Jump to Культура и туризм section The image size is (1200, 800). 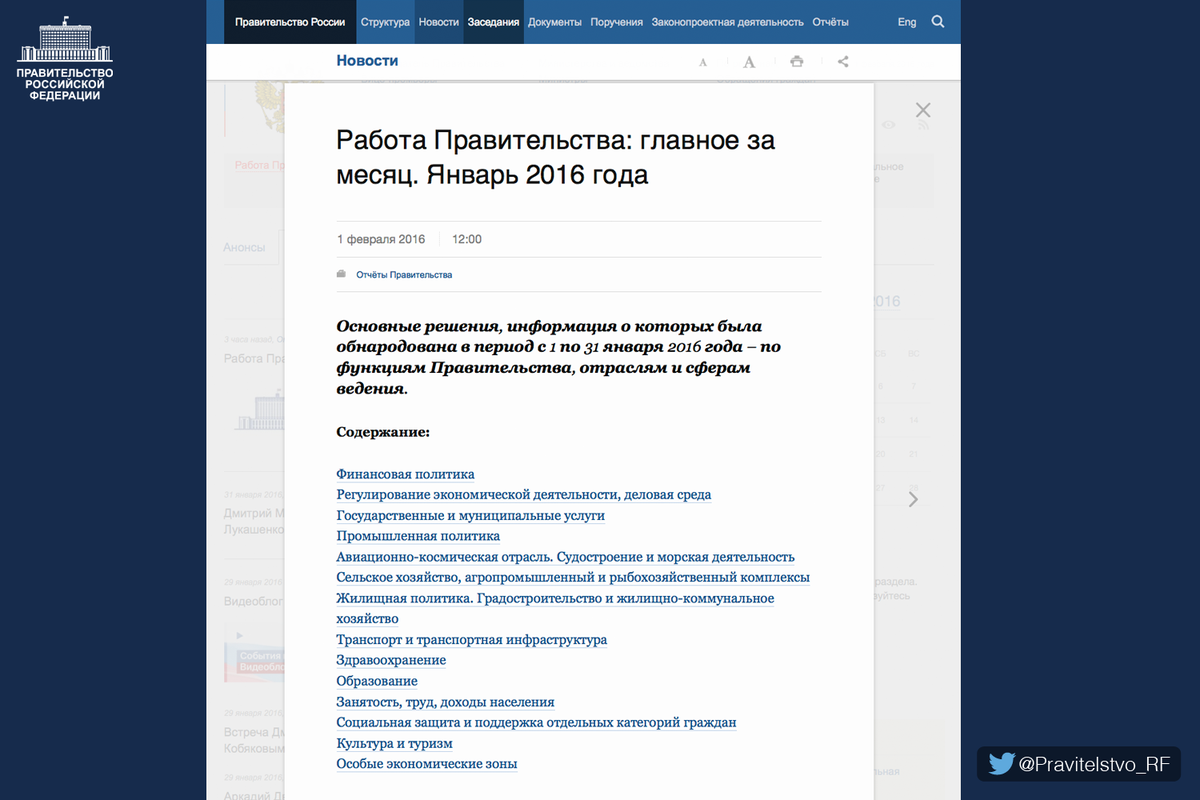[x=394, y=743]
